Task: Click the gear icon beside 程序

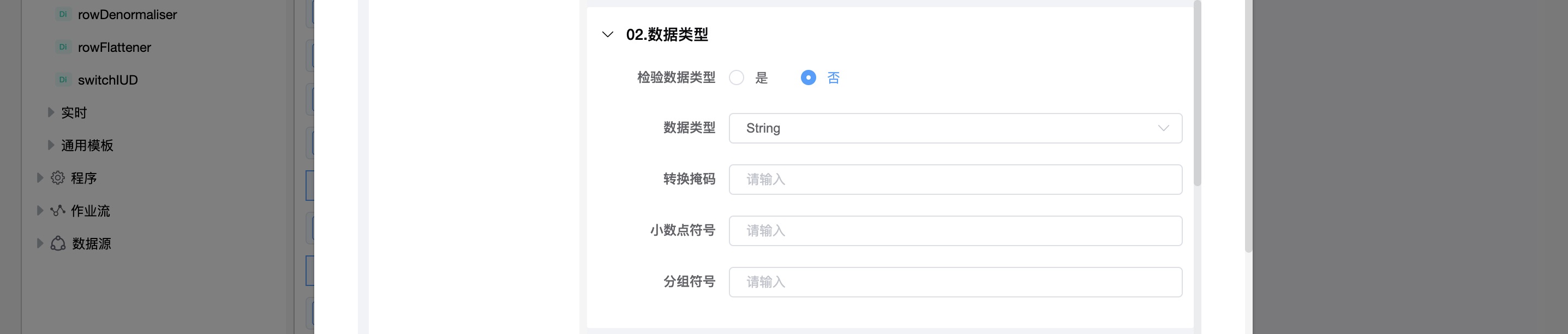Action: tap(58, 178)
